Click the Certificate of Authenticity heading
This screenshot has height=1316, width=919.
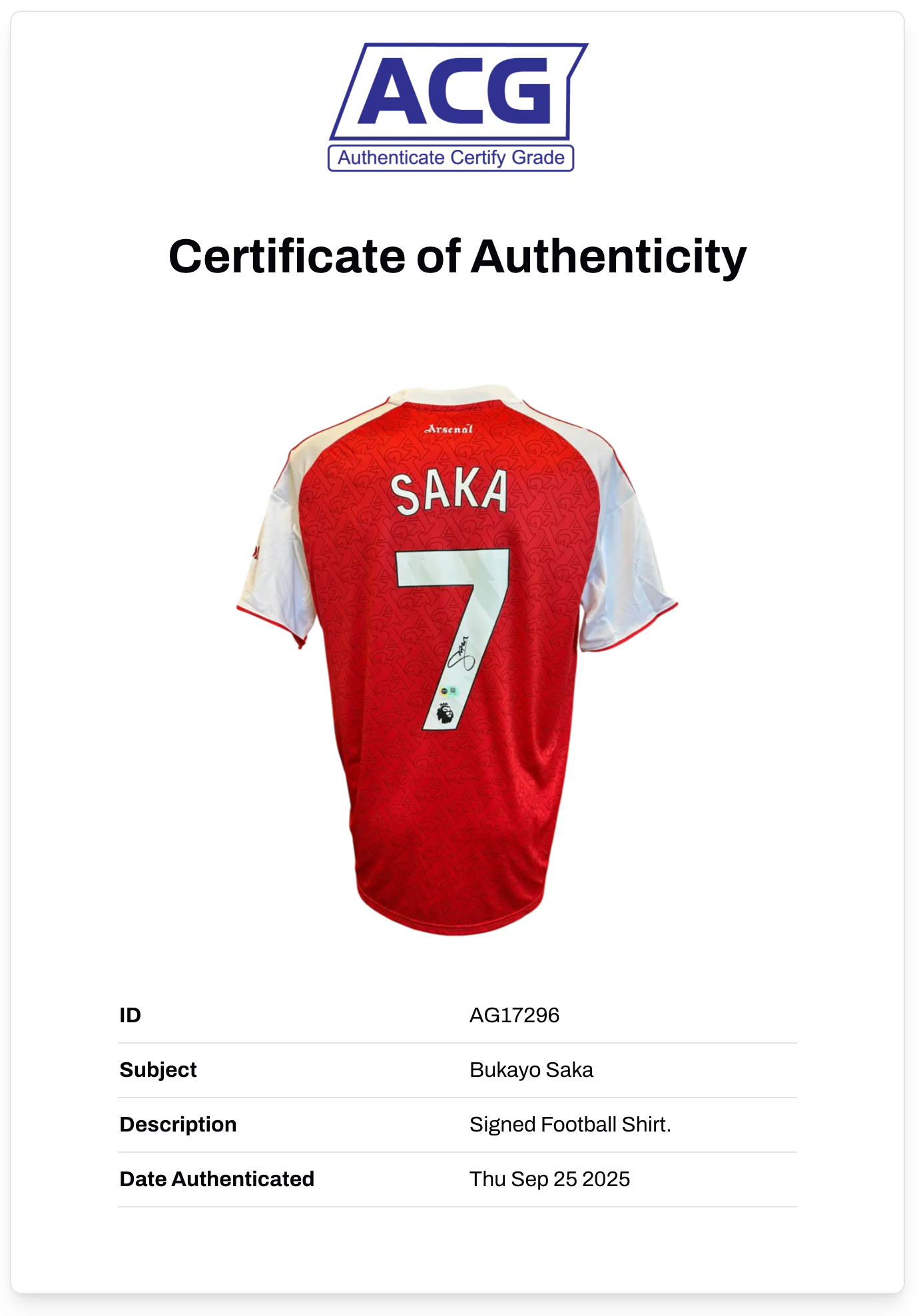458,256
